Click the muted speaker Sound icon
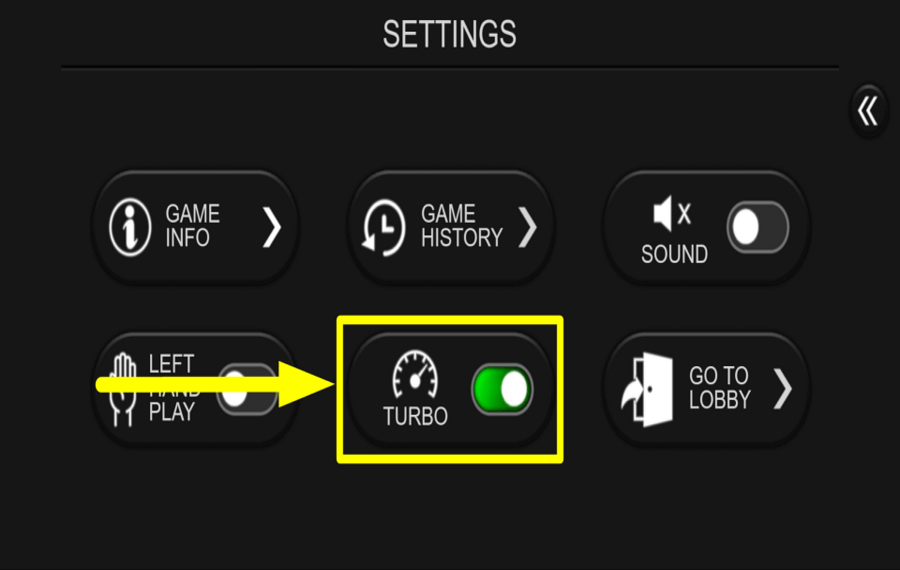 point(672,214)
